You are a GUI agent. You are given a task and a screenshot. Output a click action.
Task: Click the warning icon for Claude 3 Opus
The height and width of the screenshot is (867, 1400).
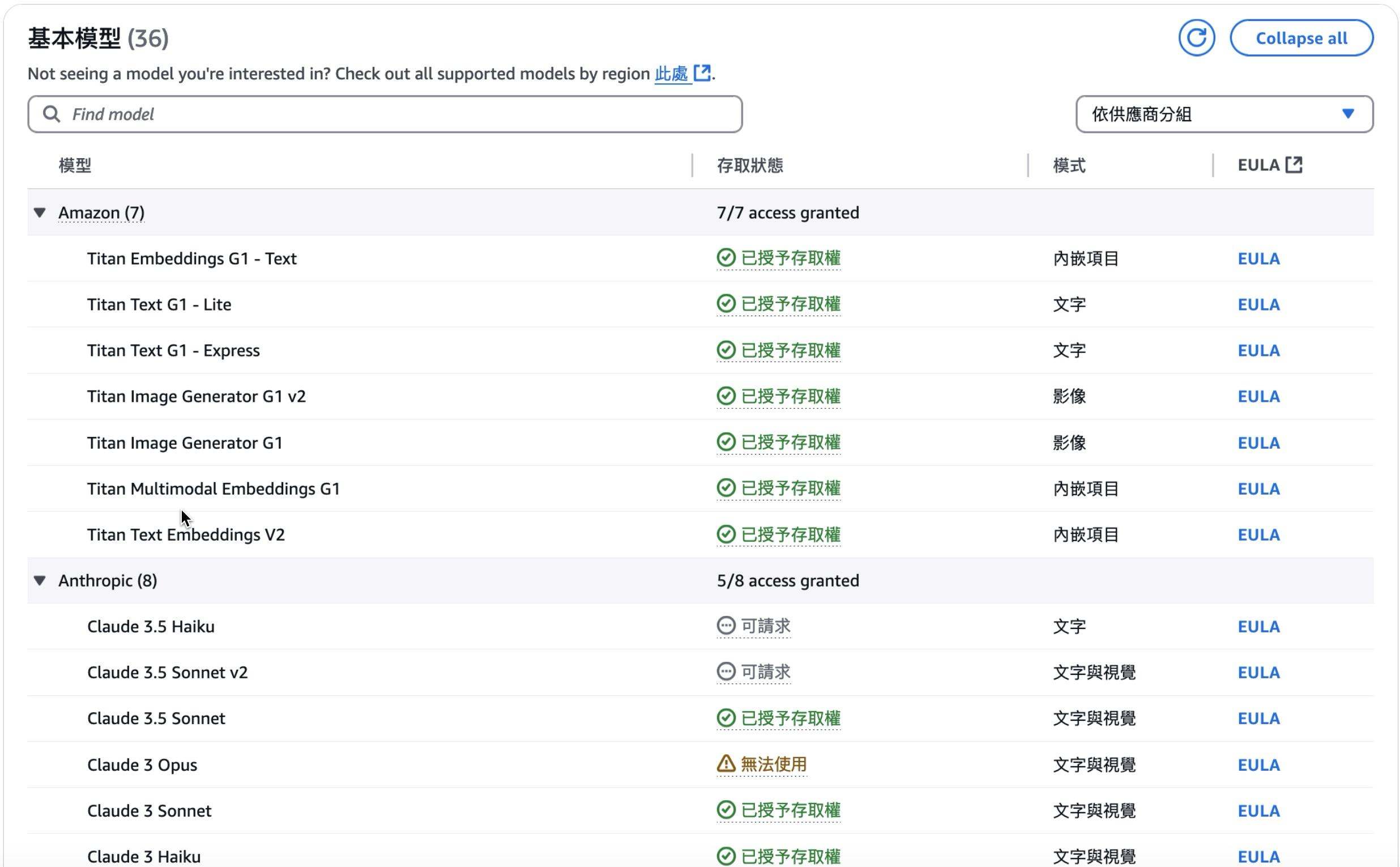(x=725, y=764)
